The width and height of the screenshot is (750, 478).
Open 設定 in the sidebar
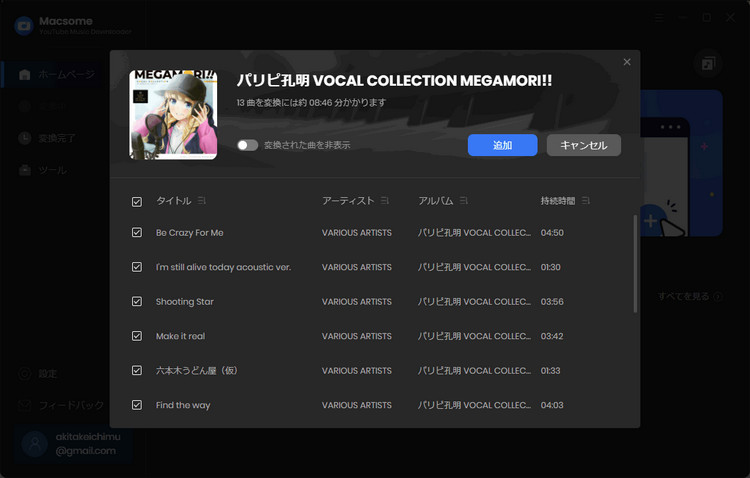click(47, 373)
